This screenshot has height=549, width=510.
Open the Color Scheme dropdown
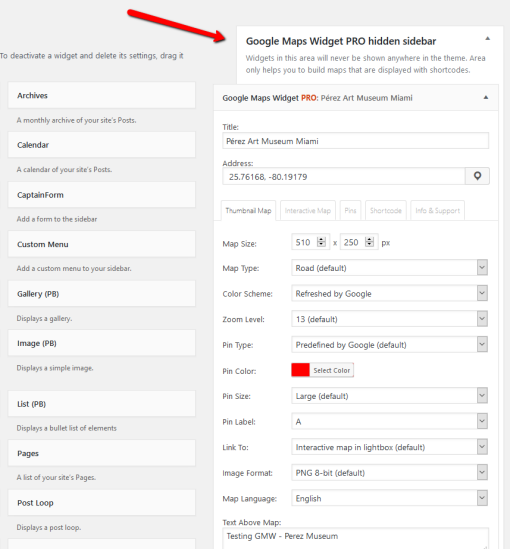[389, 293]
